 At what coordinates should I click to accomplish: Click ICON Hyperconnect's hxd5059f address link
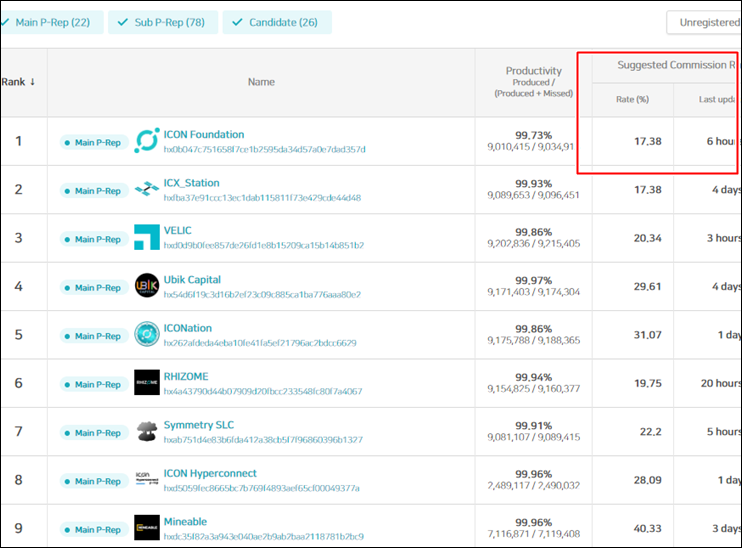[261, 488]
